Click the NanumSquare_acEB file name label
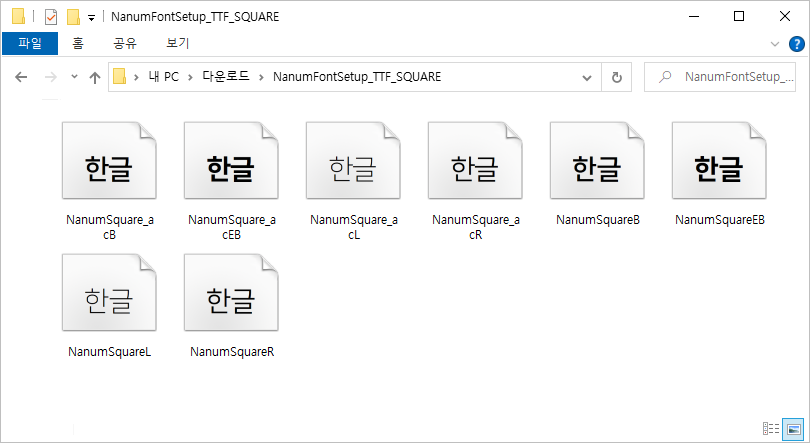This screenshot has width=810, height=443. 231,227
